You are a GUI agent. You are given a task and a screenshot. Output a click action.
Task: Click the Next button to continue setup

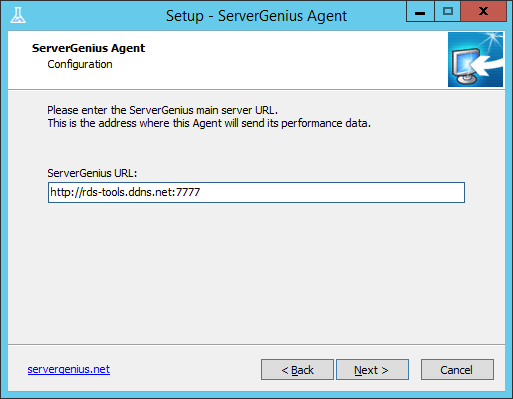[372, 369]
